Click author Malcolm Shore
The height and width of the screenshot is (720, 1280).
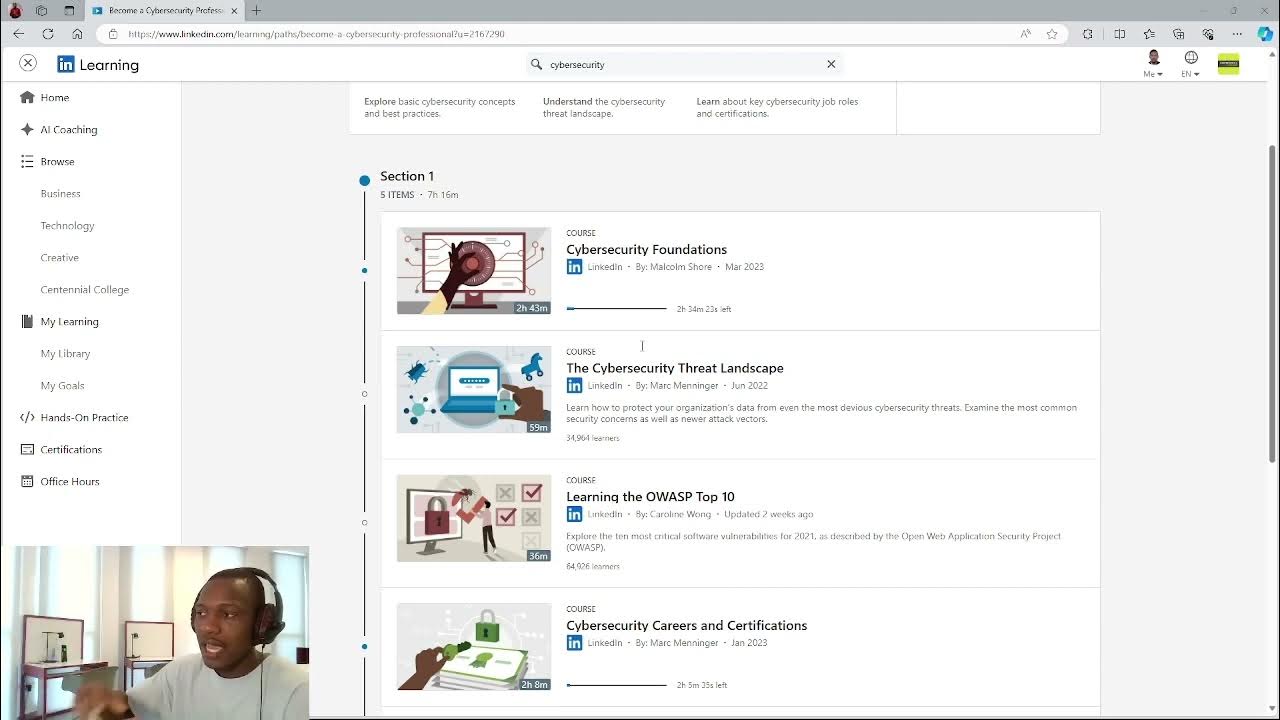[x=680, y=267]
